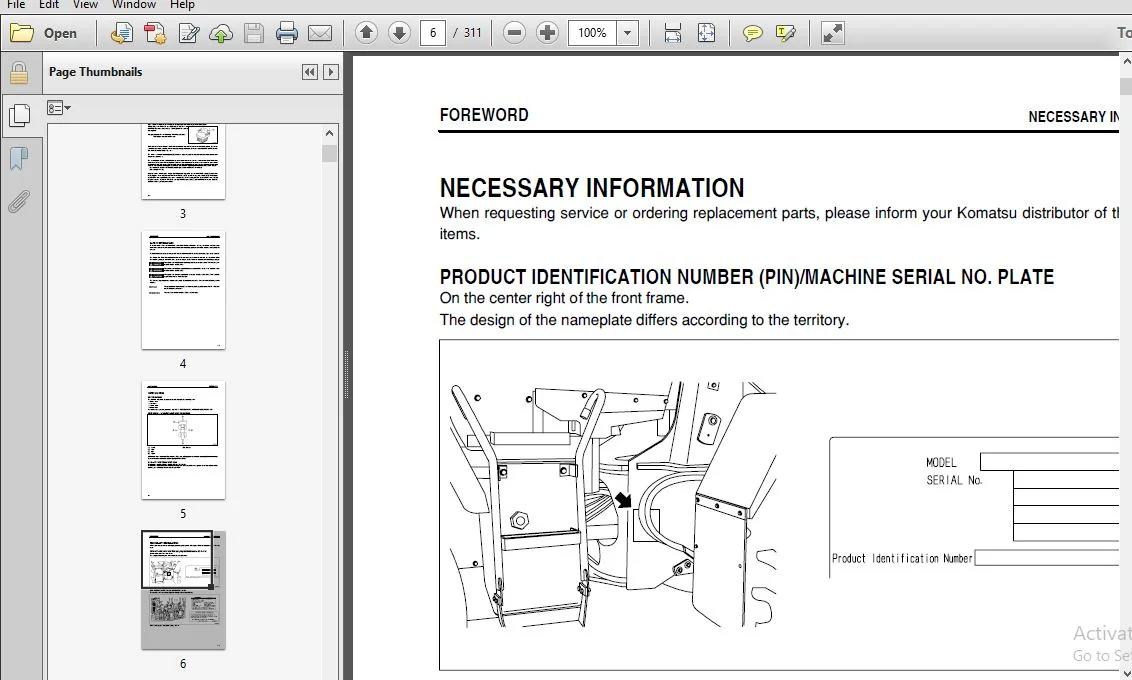Go to next page using down arrow
Screen dimensions: 1132x680
[399, 32]
